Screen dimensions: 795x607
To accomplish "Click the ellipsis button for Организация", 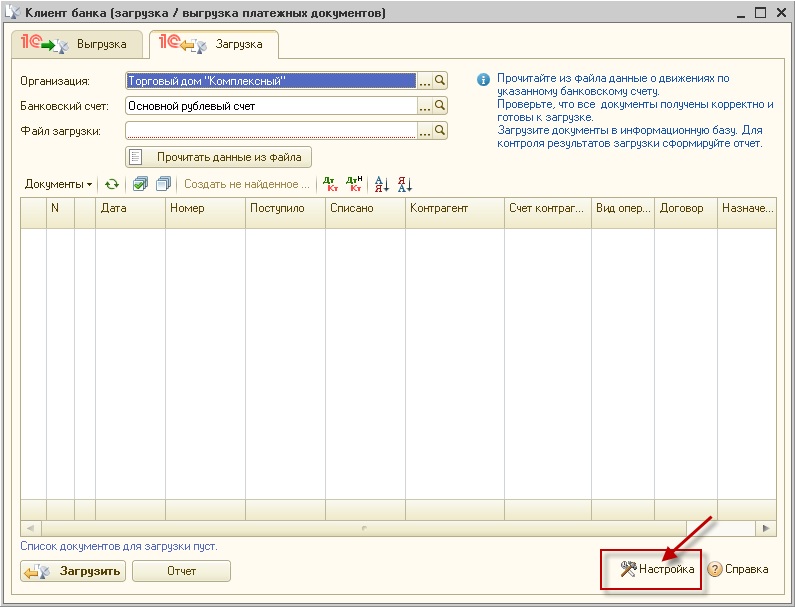I will coord(424,81).
